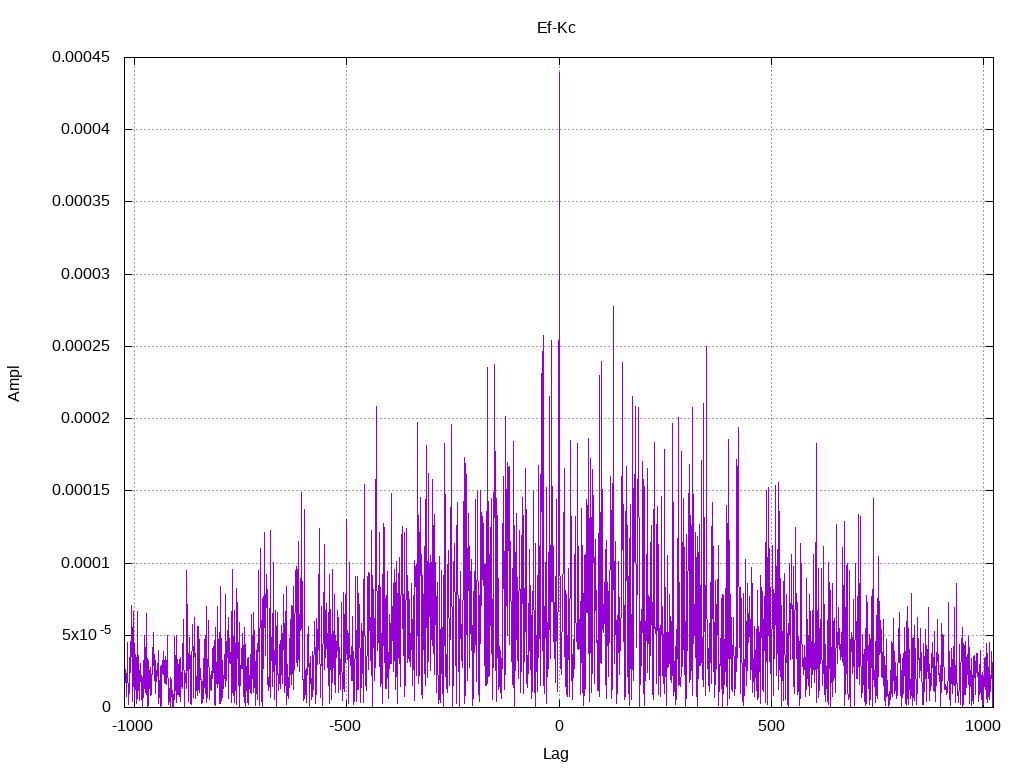This screenshot has height=768, width=1024.
Task: Click x-axis value 1000
Action: [x=983, y=726]
